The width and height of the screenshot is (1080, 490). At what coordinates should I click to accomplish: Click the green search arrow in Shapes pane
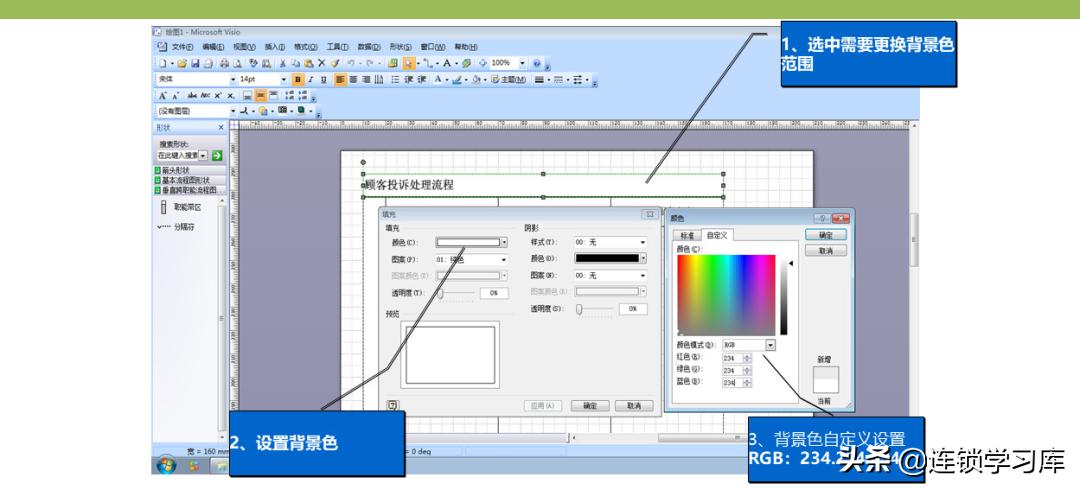pos(217,156)
